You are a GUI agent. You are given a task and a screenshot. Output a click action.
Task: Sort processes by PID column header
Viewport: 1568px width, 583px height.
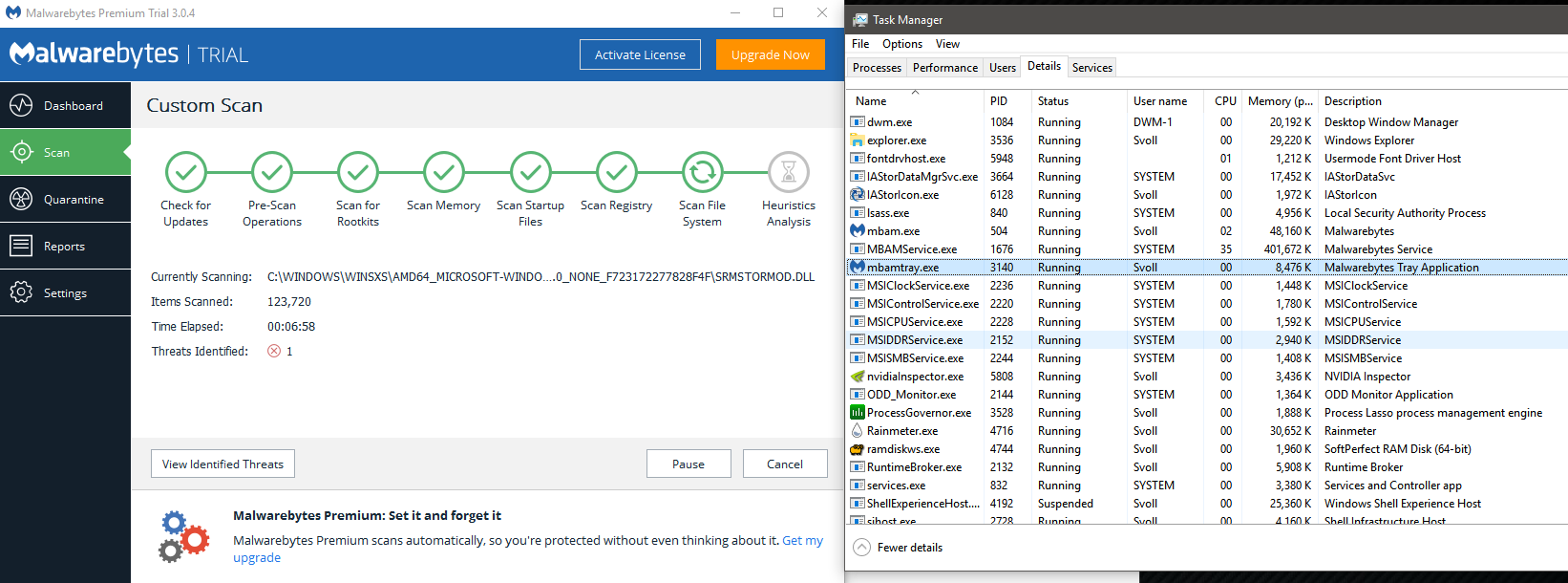[1007, 100]
